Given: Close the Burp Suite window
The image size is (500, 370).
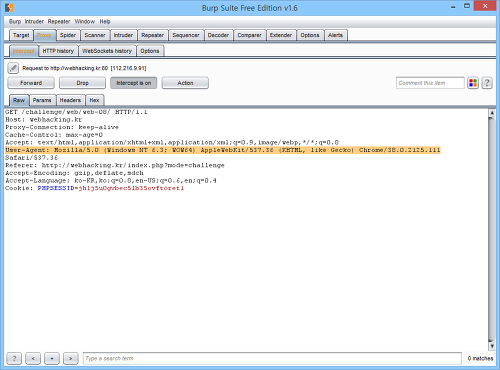Looking at the screenshot, I should [485, 6].
